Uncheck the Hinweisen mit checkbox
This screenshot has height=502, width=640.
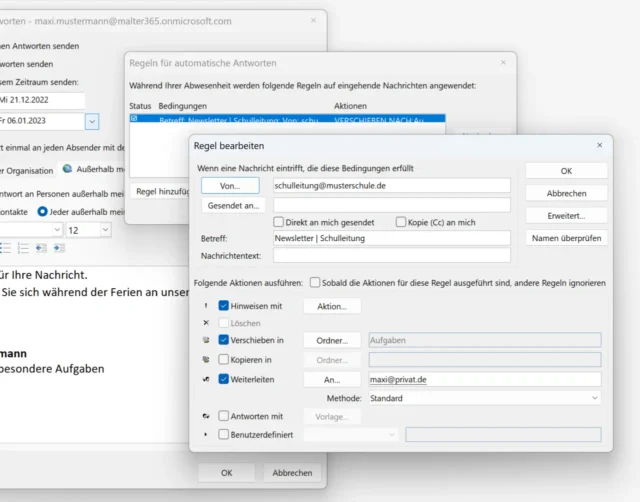(x=224, y=306)
